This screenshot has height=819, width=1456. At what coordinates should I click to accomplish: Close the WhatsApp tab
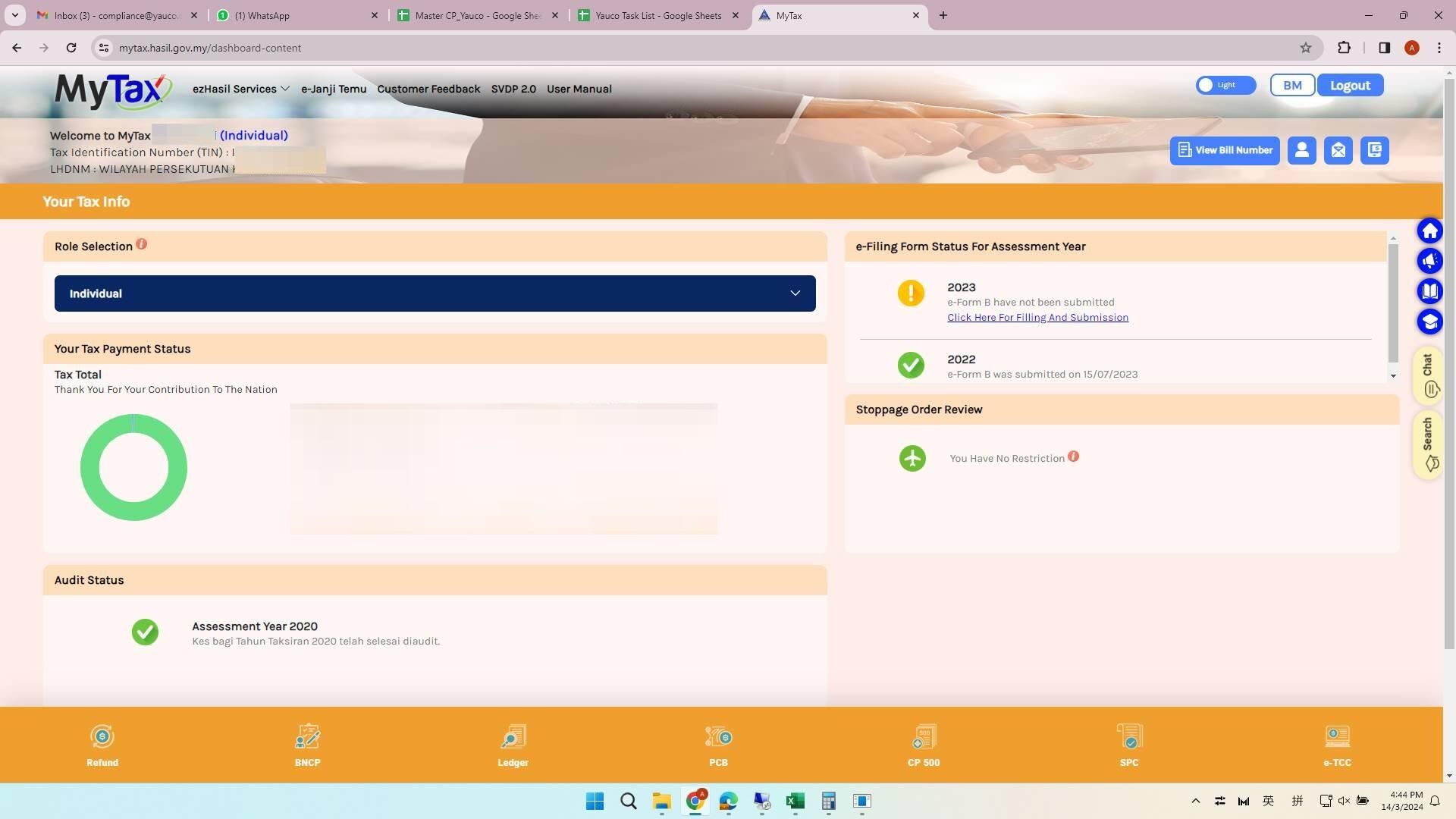[374, 15]
